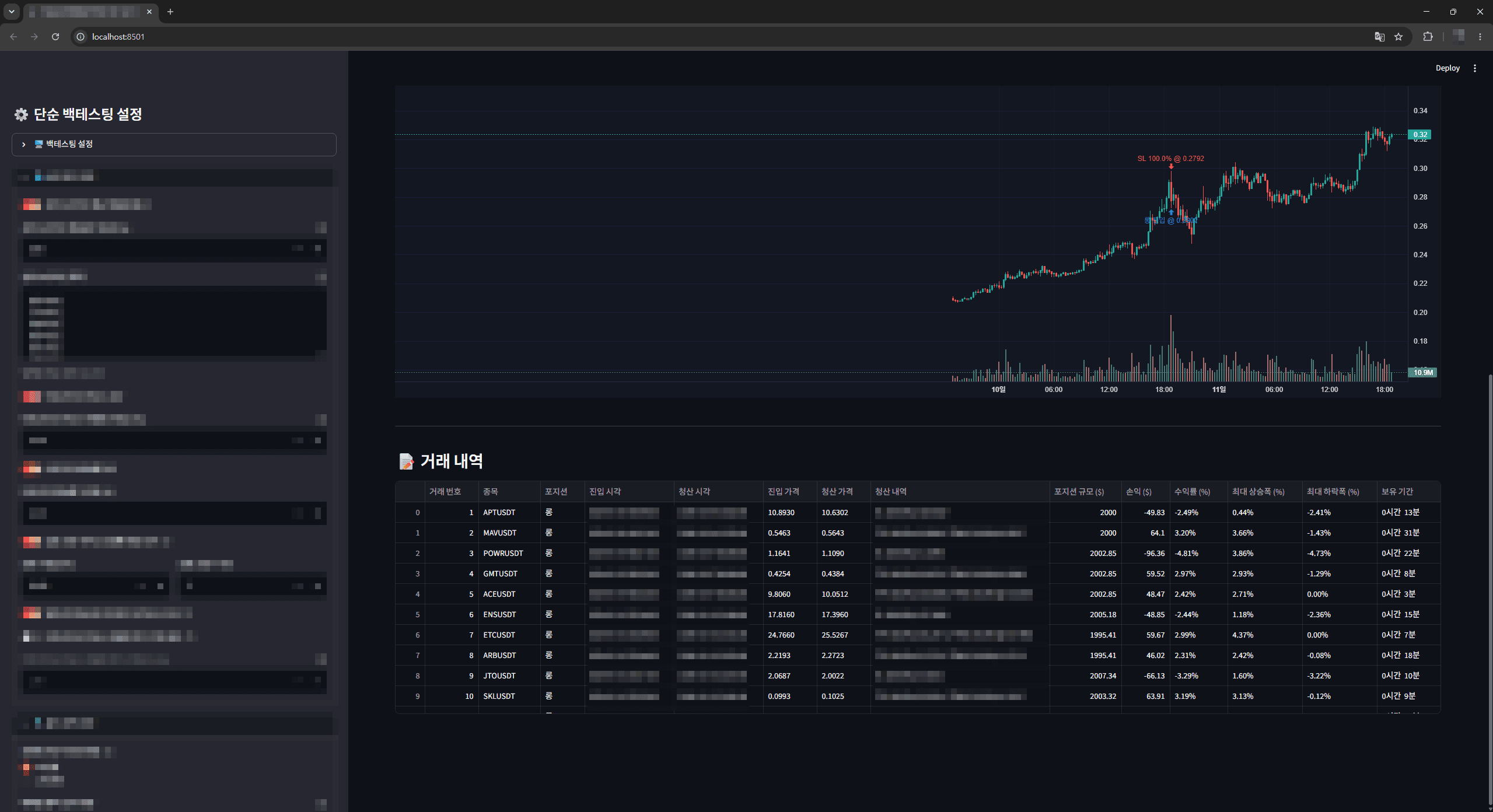This screenshot has height=812, width=1493.
Task: Open the Chrome three-dot menu
Action: coord(1480,37)
